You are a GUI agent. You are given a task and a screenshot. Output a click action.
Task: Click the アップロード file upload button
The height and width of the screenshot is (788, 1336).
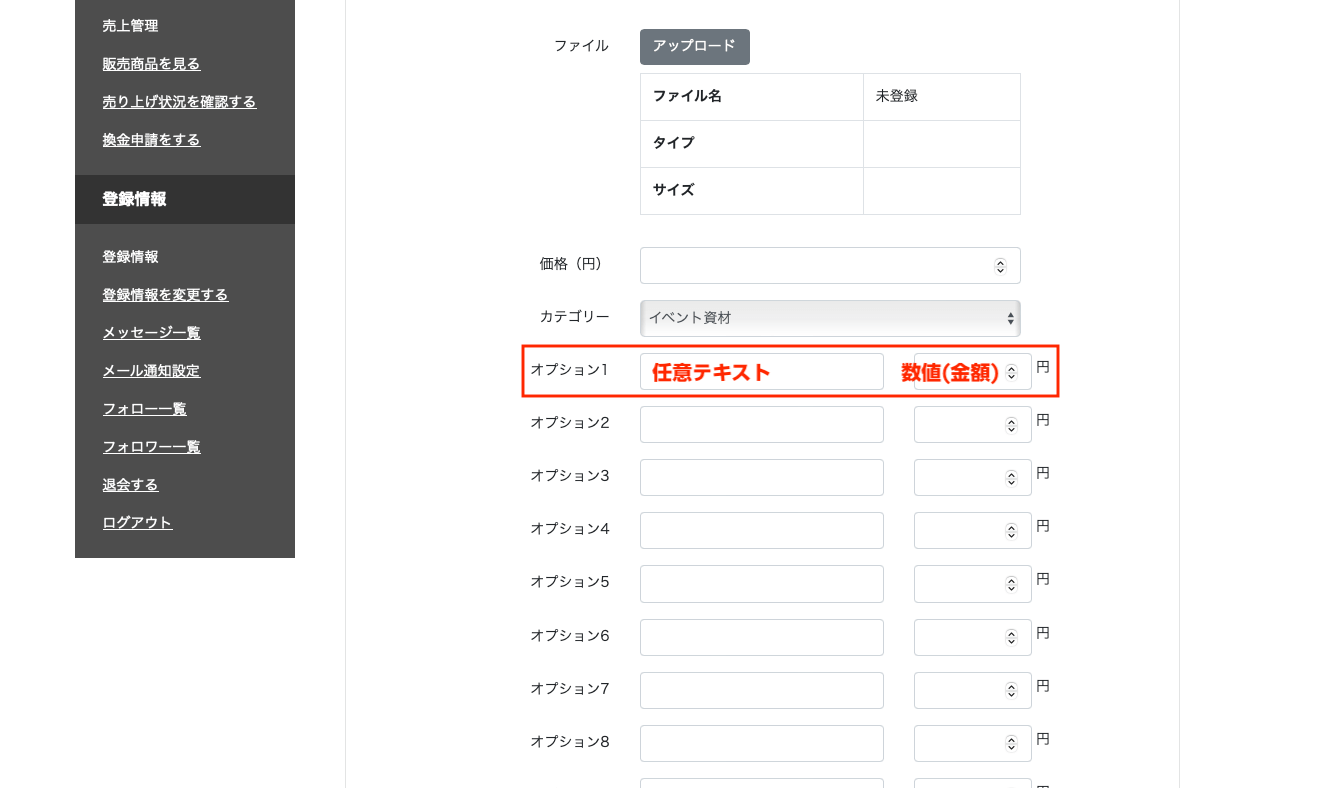tap(694, 46)
